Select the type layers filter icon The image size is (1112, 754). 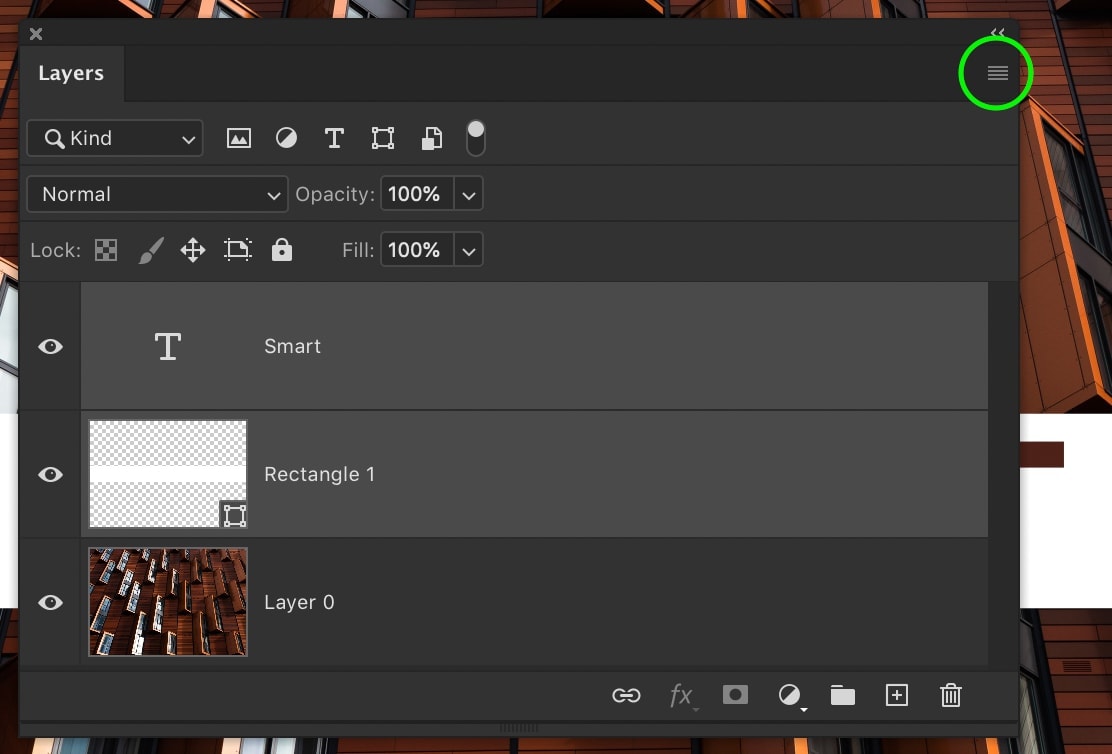pos(334,138)
